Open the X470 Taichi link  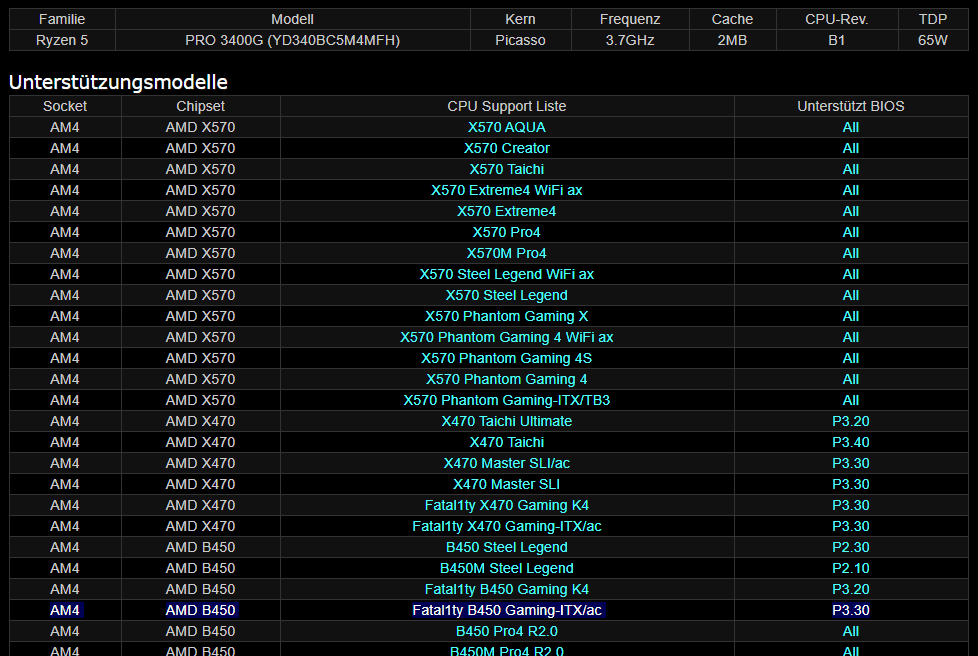(506, 442)
